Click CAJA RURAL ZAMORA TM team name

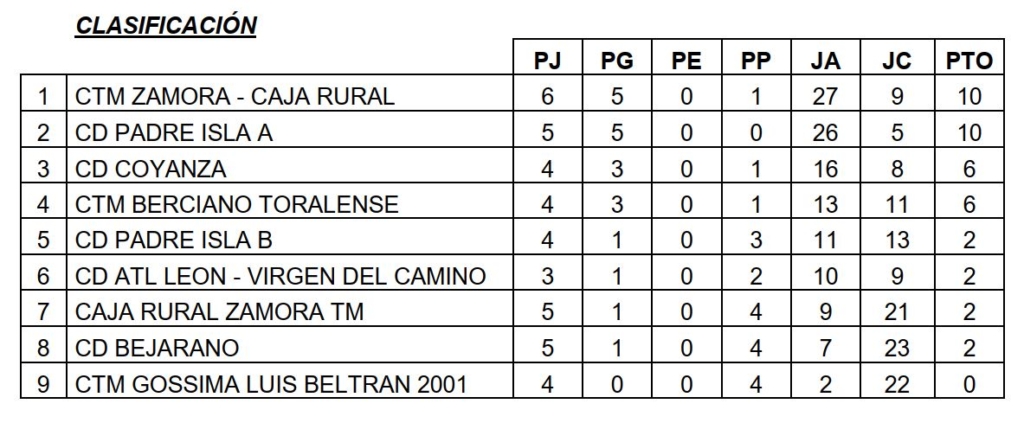pyautogui.click(x=220, y=313)
